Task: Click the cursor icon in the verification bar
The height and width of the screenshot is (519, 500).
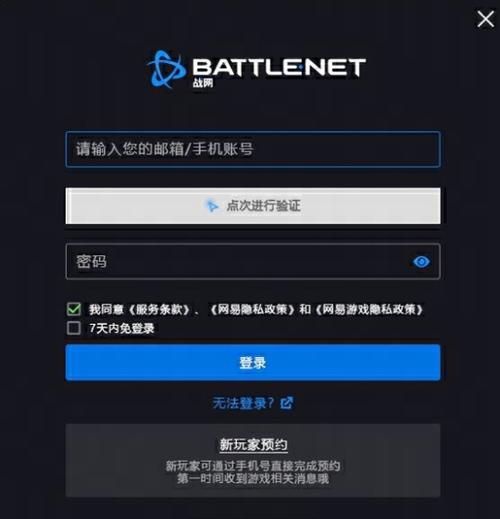Action: coord(211,206)
